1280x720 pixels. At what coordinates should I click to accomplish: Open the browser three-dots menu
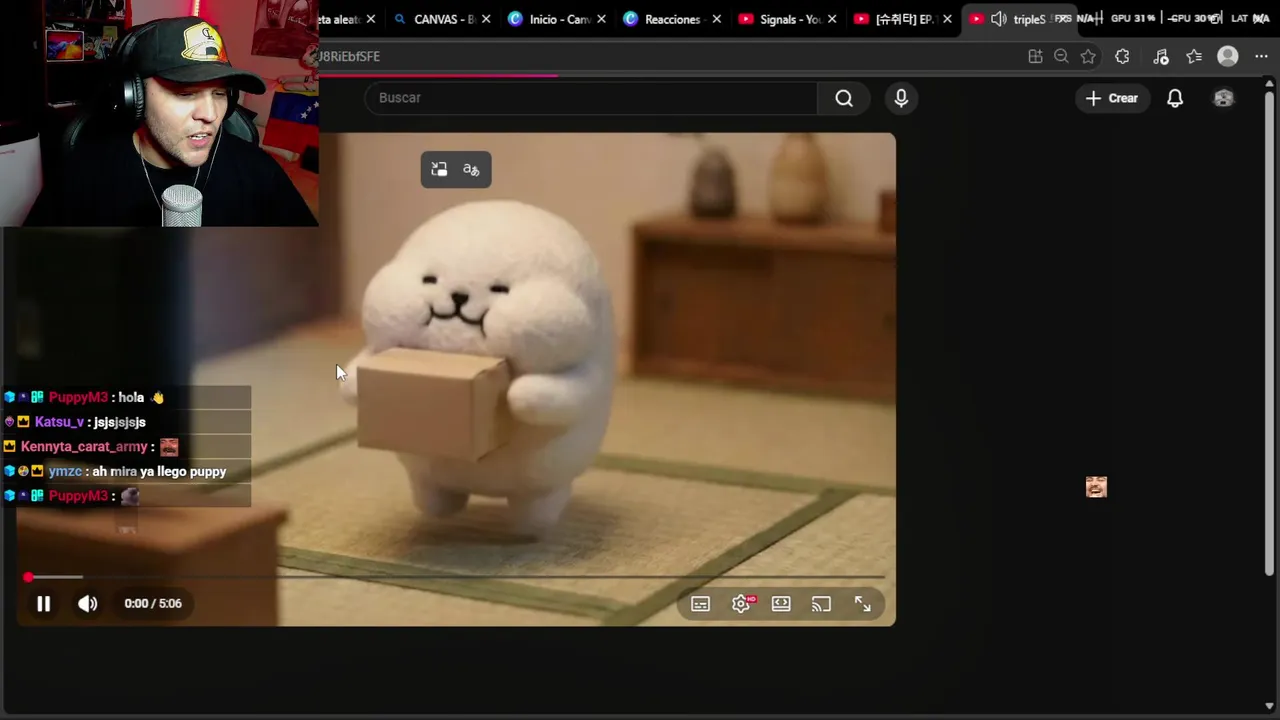(x=1261, y=57)
